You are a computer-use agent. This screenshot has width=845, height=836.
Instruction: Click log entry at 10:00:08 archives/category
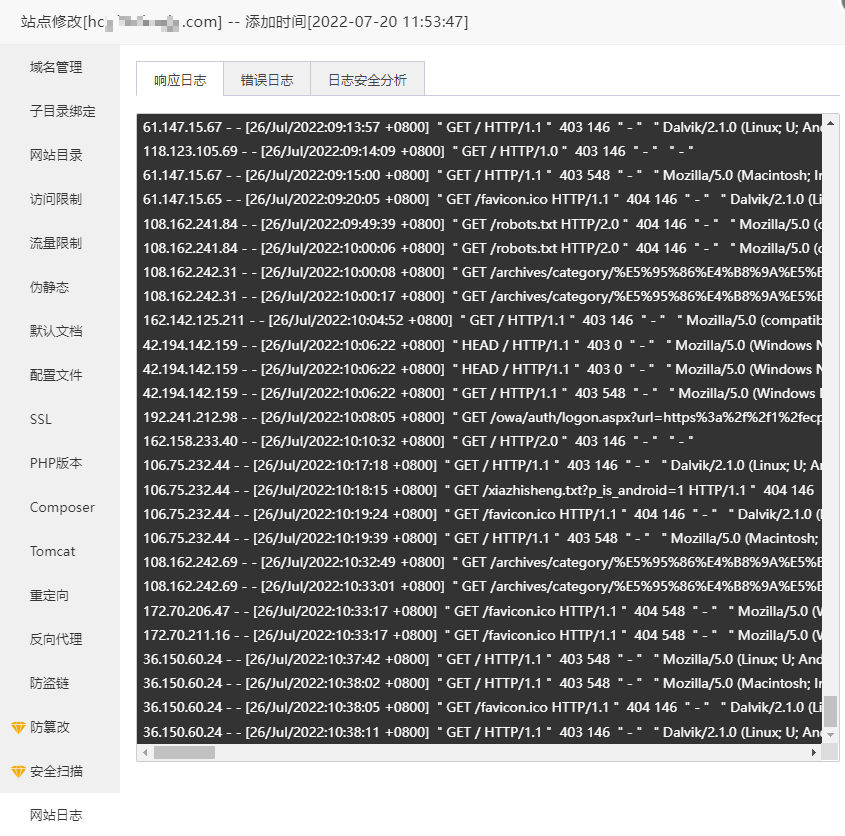pyautogui.click(x=480, y=272)
